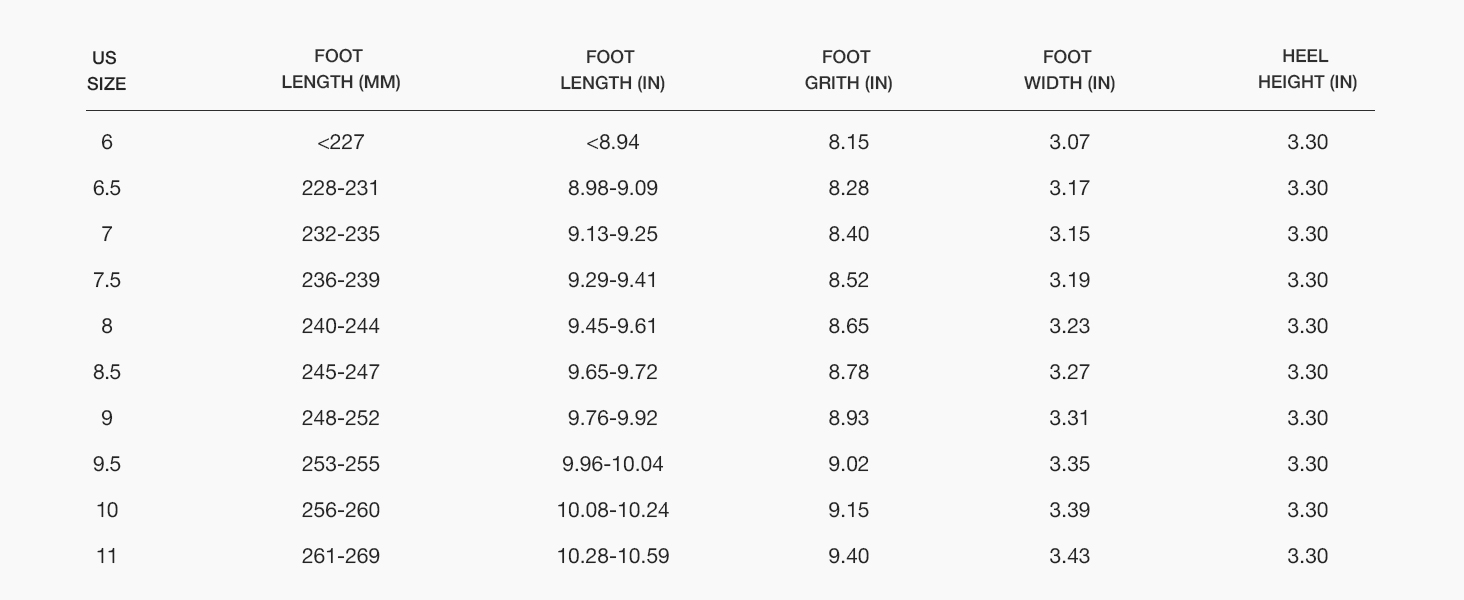Click the 240-244 mm length cell

(x=340, y=326)
